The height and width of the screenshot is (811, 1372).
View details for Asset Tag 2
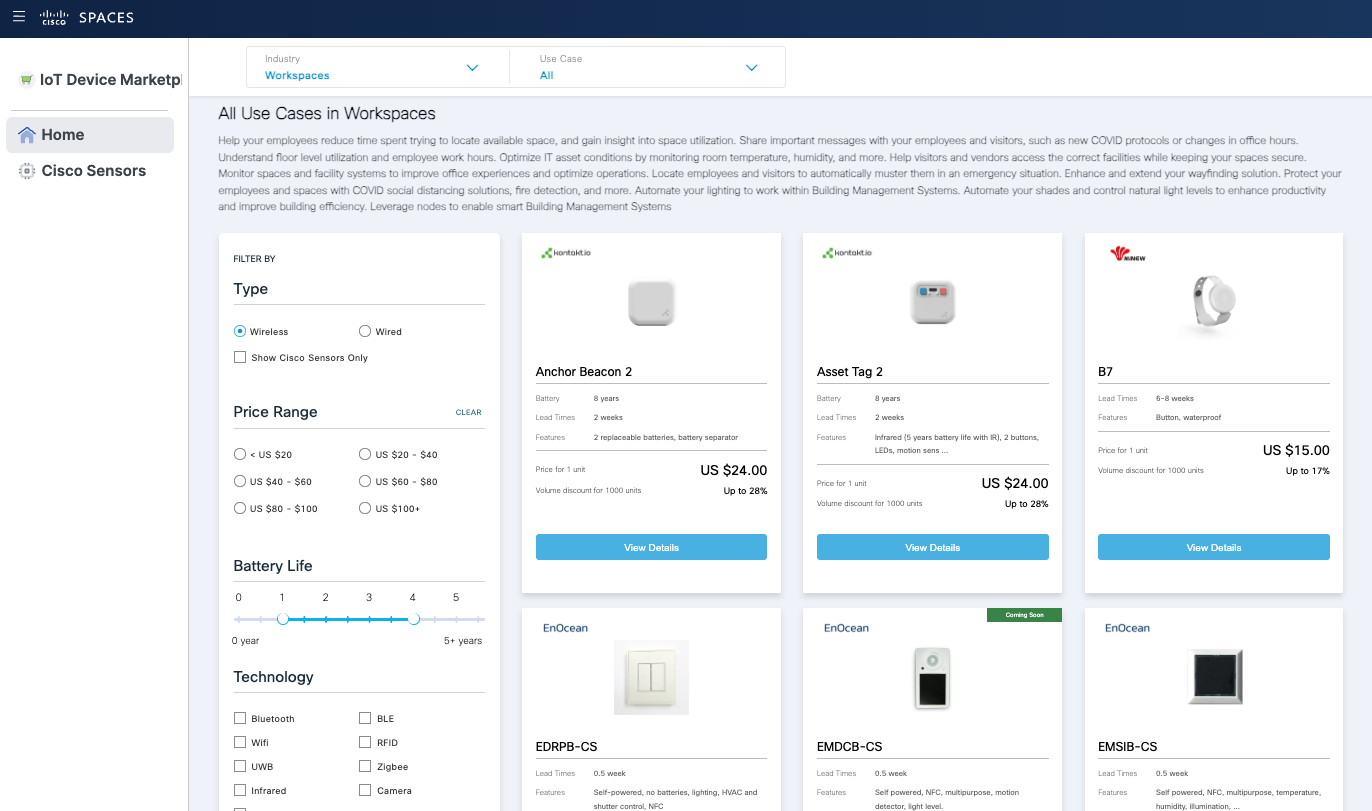(932, 547)
